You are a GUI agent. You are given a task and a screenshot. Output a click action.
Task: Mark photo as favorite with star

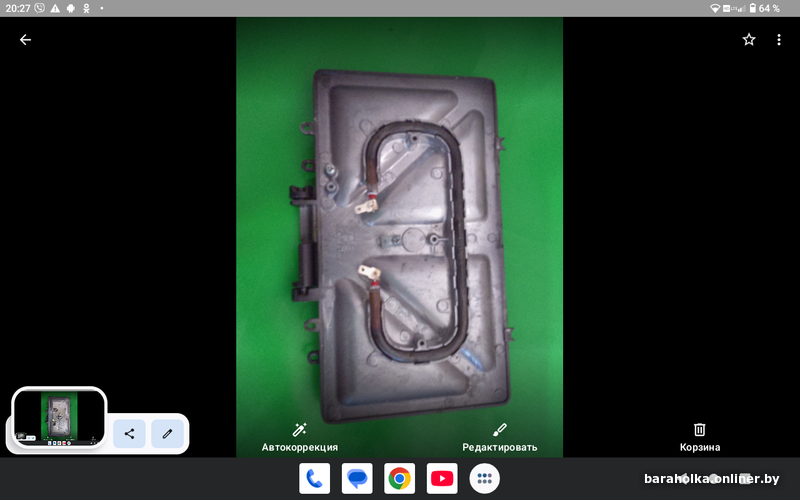click(x=748, y=40)
